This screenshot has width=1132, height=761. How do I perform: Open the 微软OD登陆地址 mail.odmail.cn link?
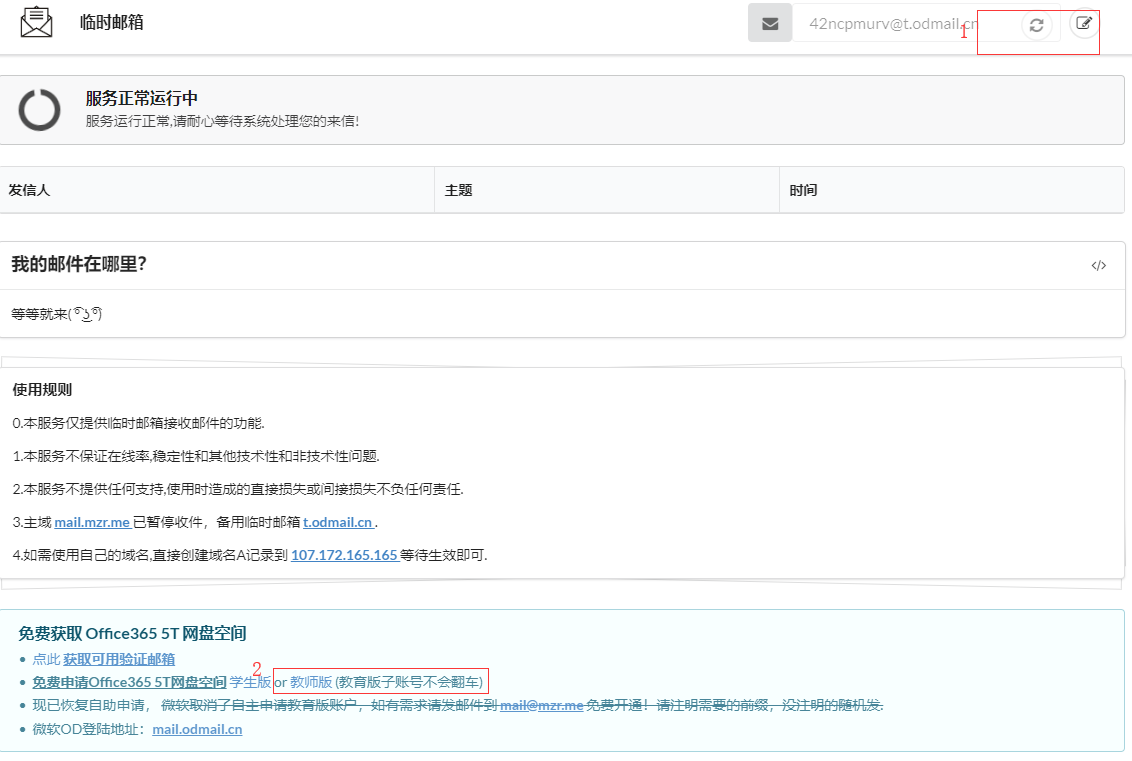point(196,729)
